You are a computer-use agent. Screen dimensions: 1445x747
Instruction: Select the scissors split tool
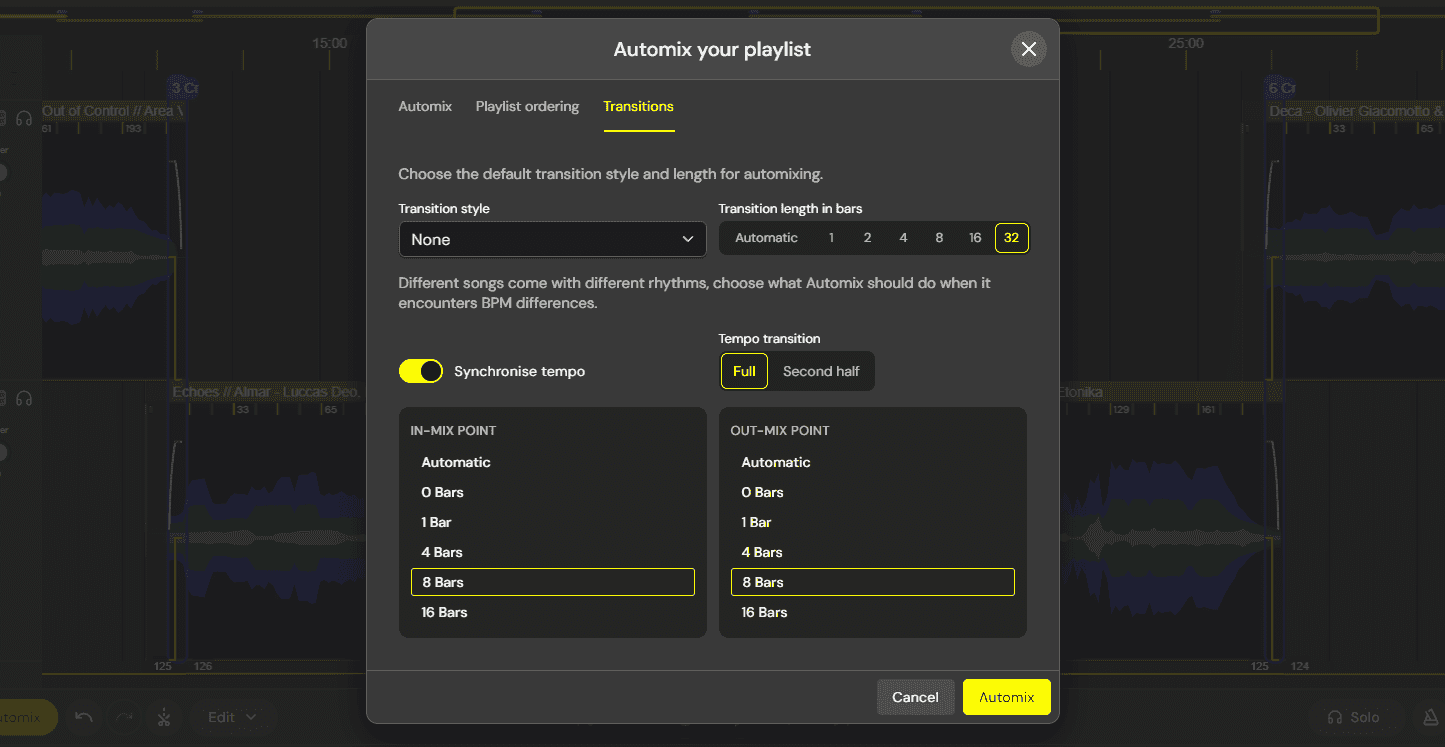click(x=164, y=717)
